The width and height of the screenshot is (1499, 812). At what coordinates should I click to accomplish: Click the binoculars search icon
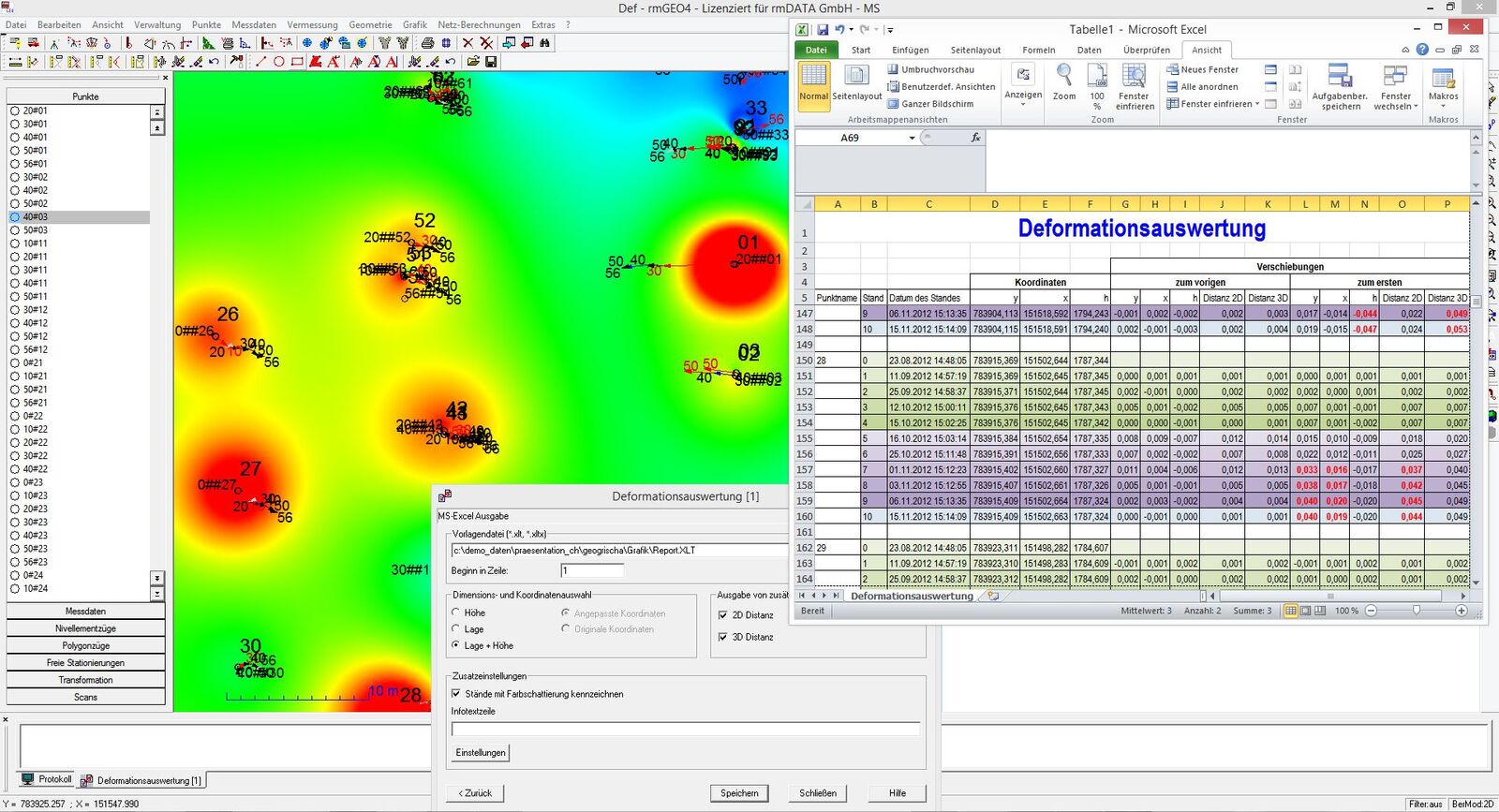pos(544,43)
